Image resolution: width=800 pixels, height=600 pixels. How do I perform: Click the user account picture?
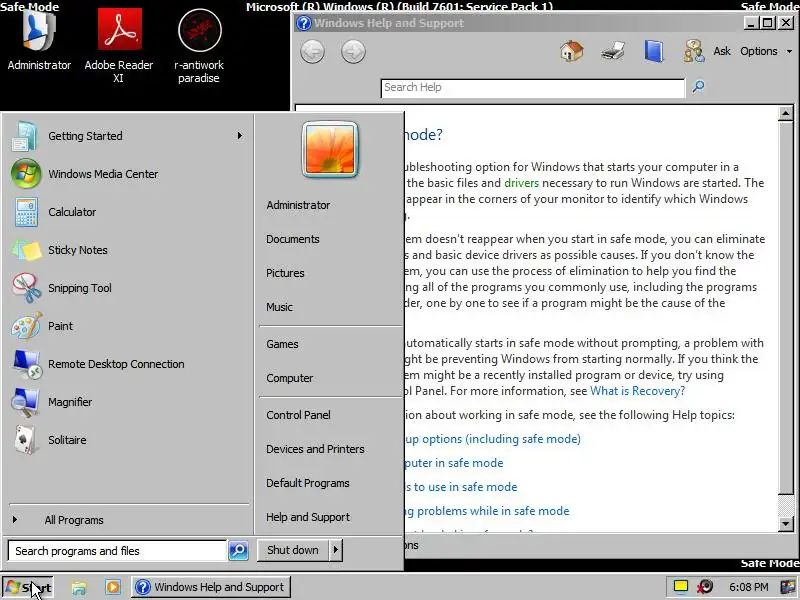(x=330, y=150)
